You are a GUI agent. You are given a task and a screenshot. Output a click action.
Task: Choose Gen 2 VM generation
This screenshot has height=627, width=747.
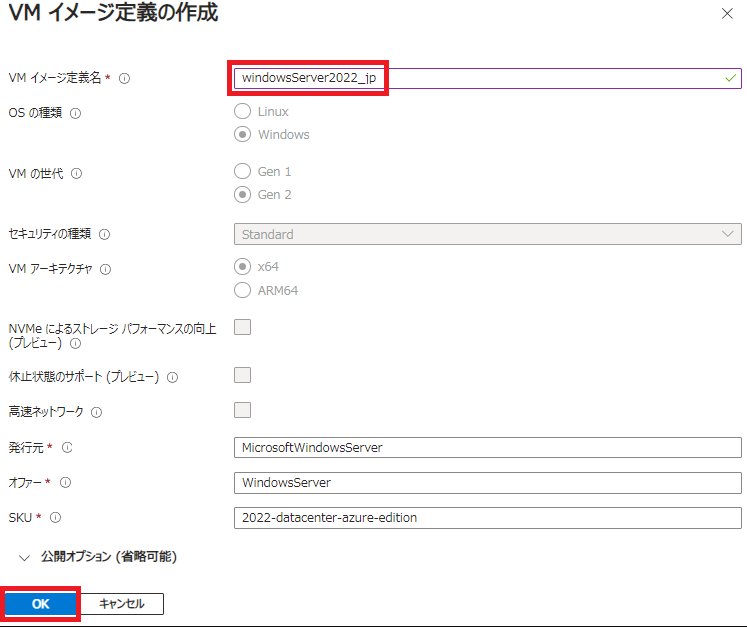coord(242,194)
